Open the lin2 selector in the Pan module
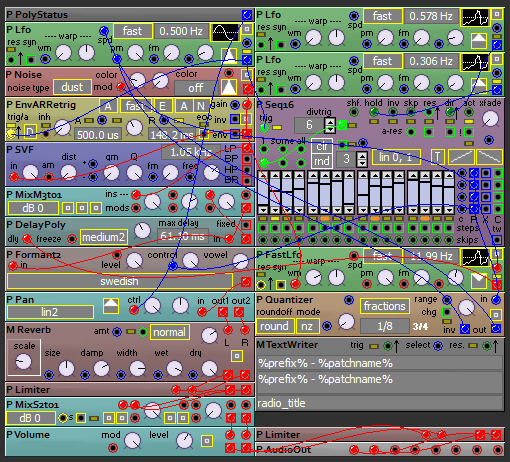This screenshot has width=510, height=462. (50, 312)
